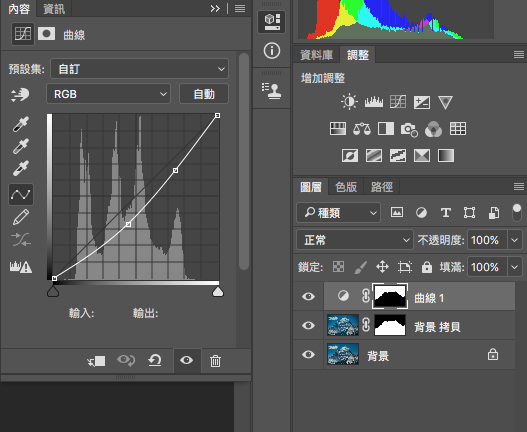The image size is (527, 432).
Task: Click the on-image targeted adjustment hand tool
Action: [20, 94]
